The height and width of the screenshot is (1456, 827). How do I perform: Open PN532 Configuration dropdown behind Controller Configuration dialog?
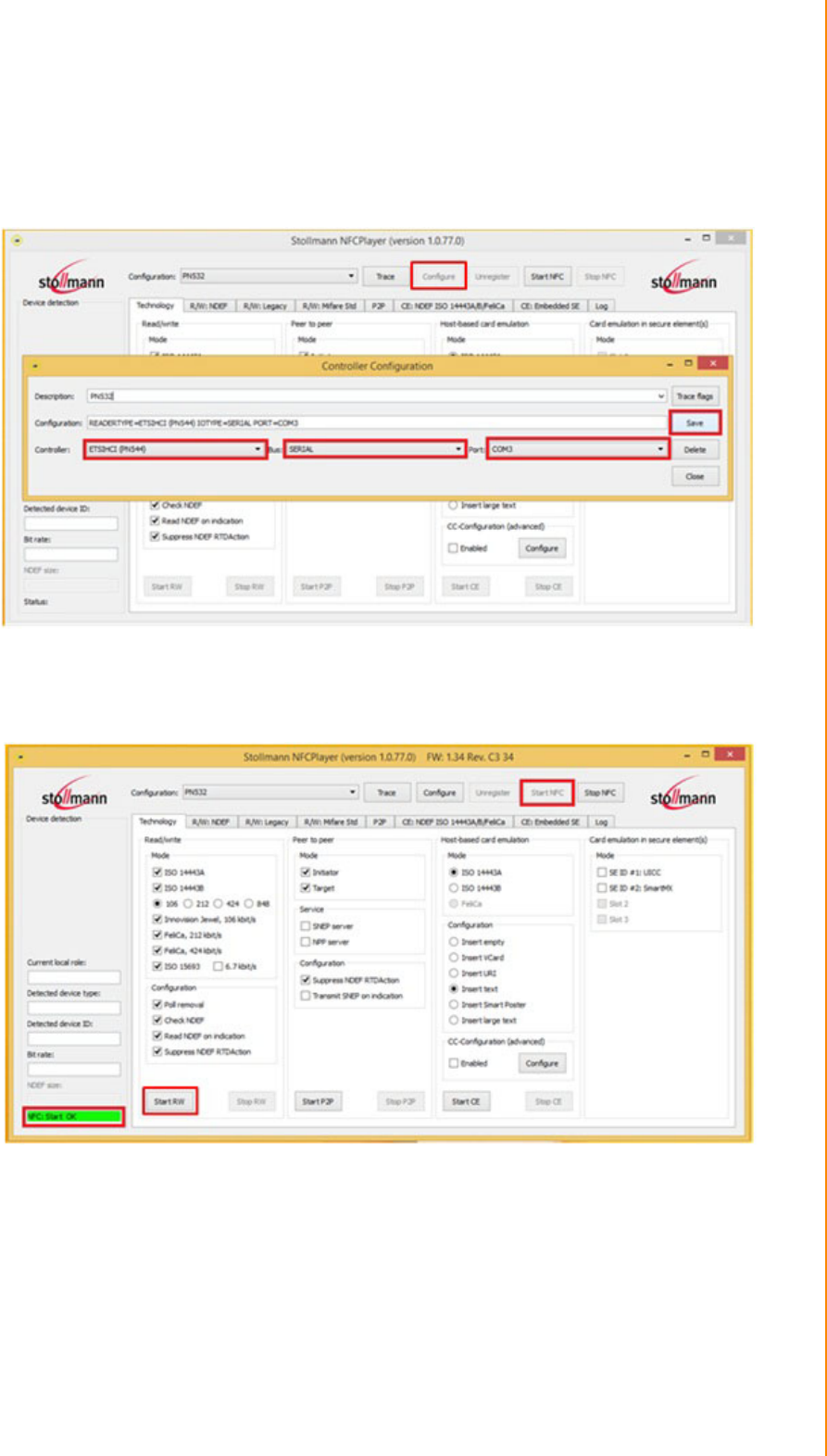click(x=269, y=276)
